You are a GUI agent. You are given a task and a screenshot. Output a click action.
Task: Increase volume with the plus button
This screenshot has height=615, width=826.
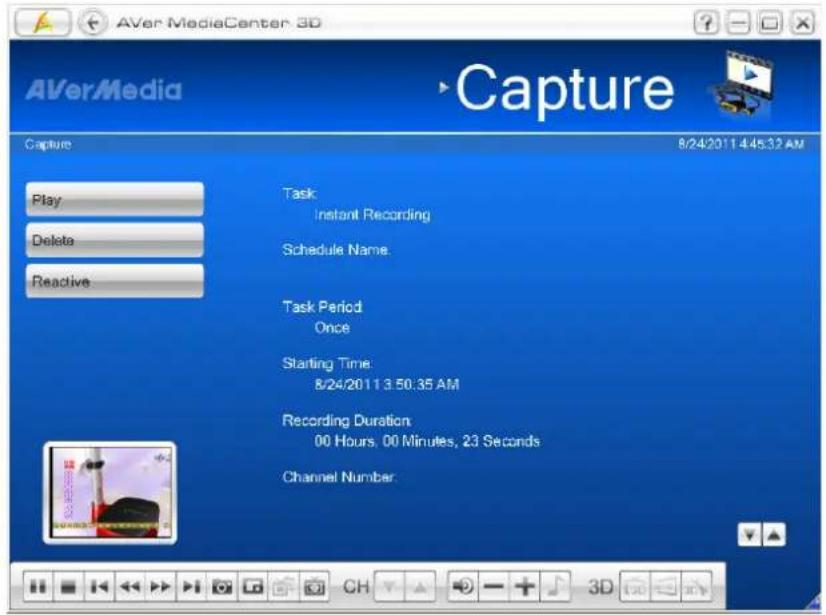pyautogui.click(x=525, y=586)
